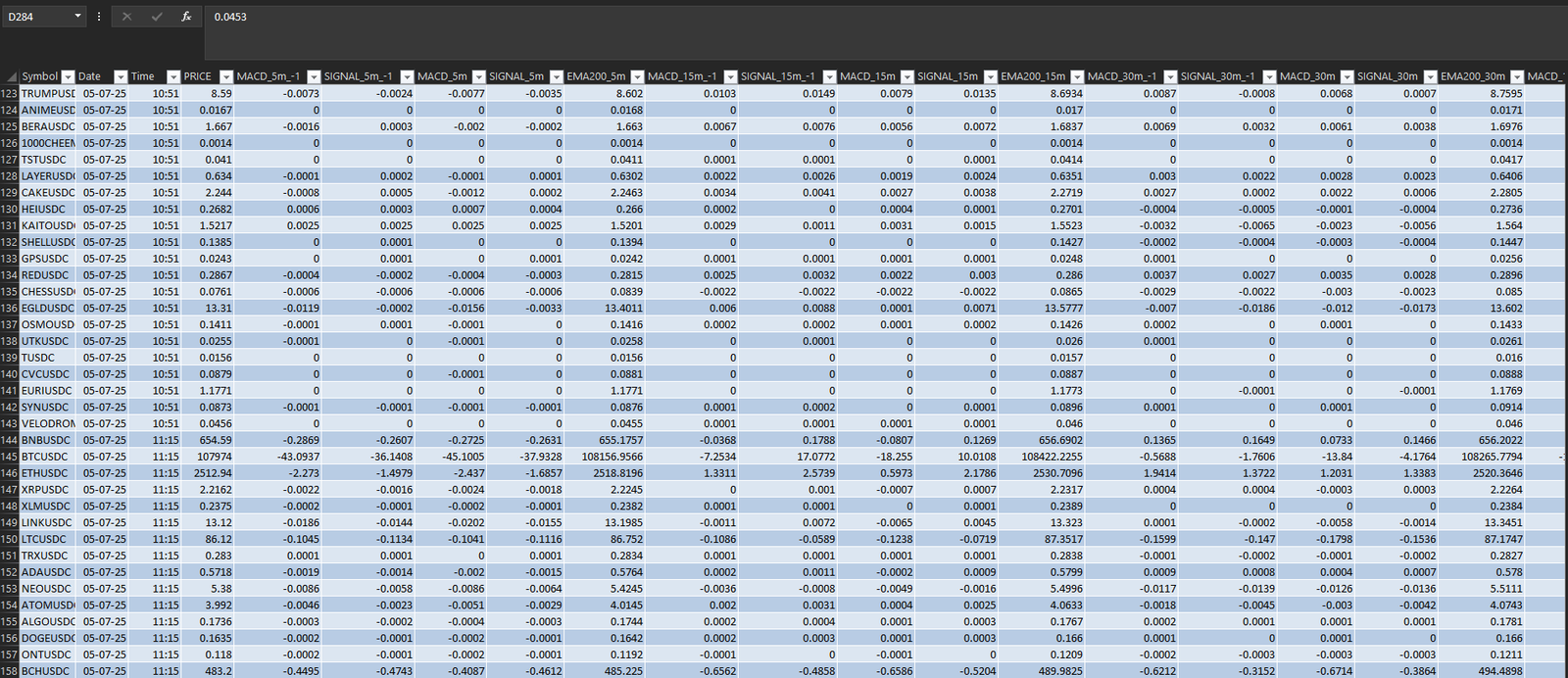
Task: Open the PRICE column filter arrow
Action: (x=226, y=76)
